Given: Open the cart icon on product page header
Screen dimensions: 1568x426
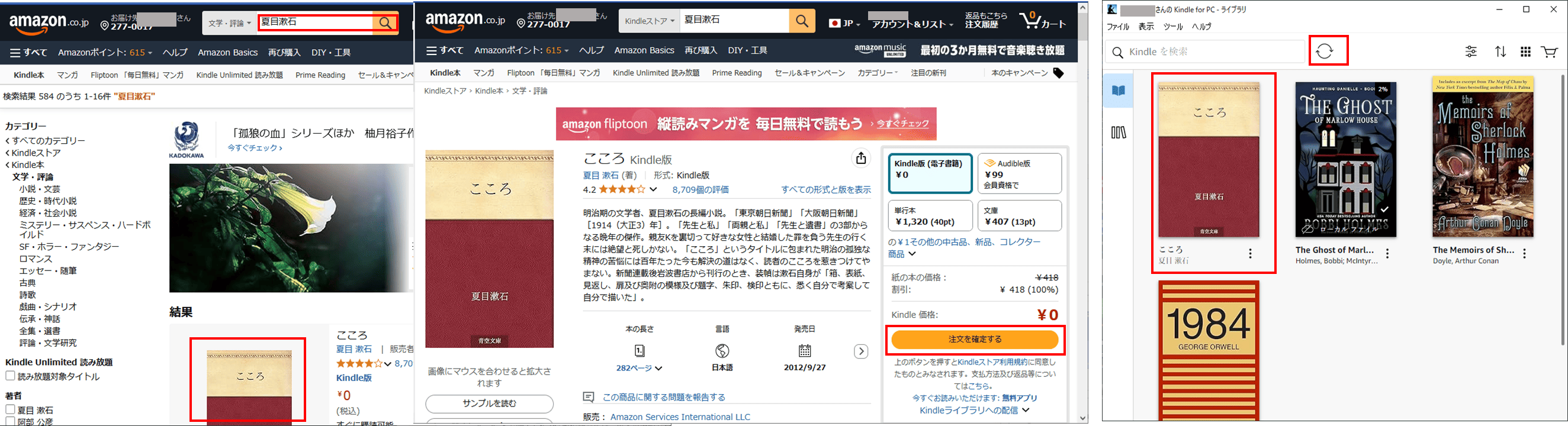Looking at the screenshot, I should click(x=1043, y=21).
